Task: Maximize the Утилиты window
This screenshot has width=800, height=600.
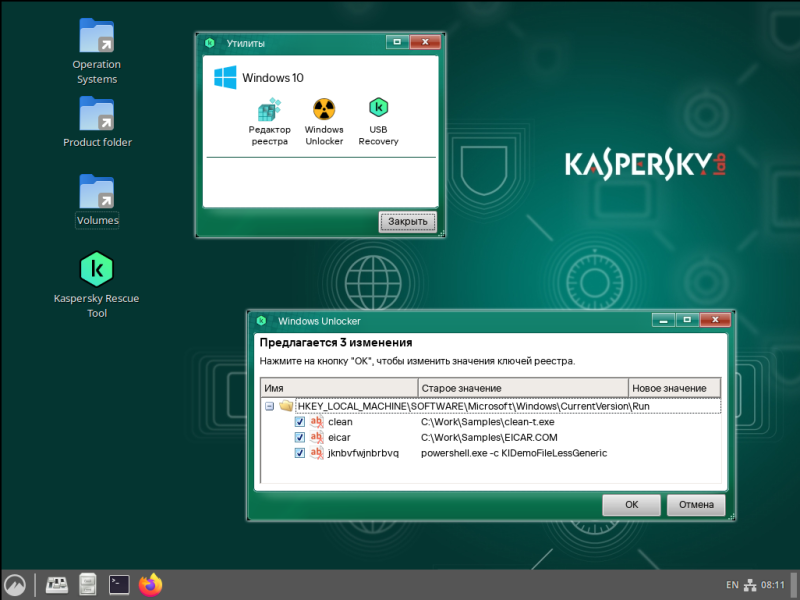Action: coord(397,42)
